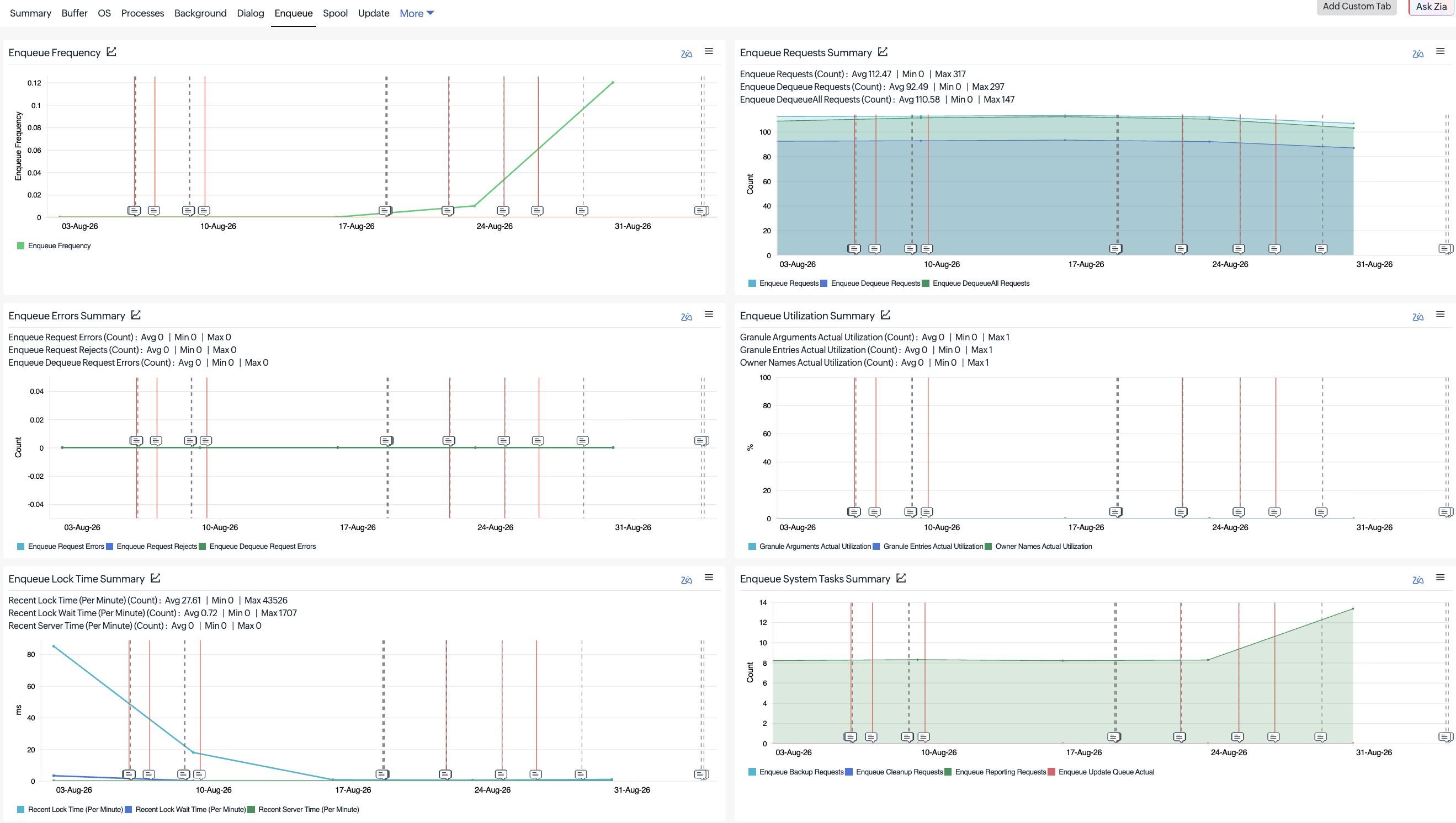Toggle Recent Server Time (Per Minute) legend
The width and height of the screenshot is (1456, 823).
(x=304, y=809)
